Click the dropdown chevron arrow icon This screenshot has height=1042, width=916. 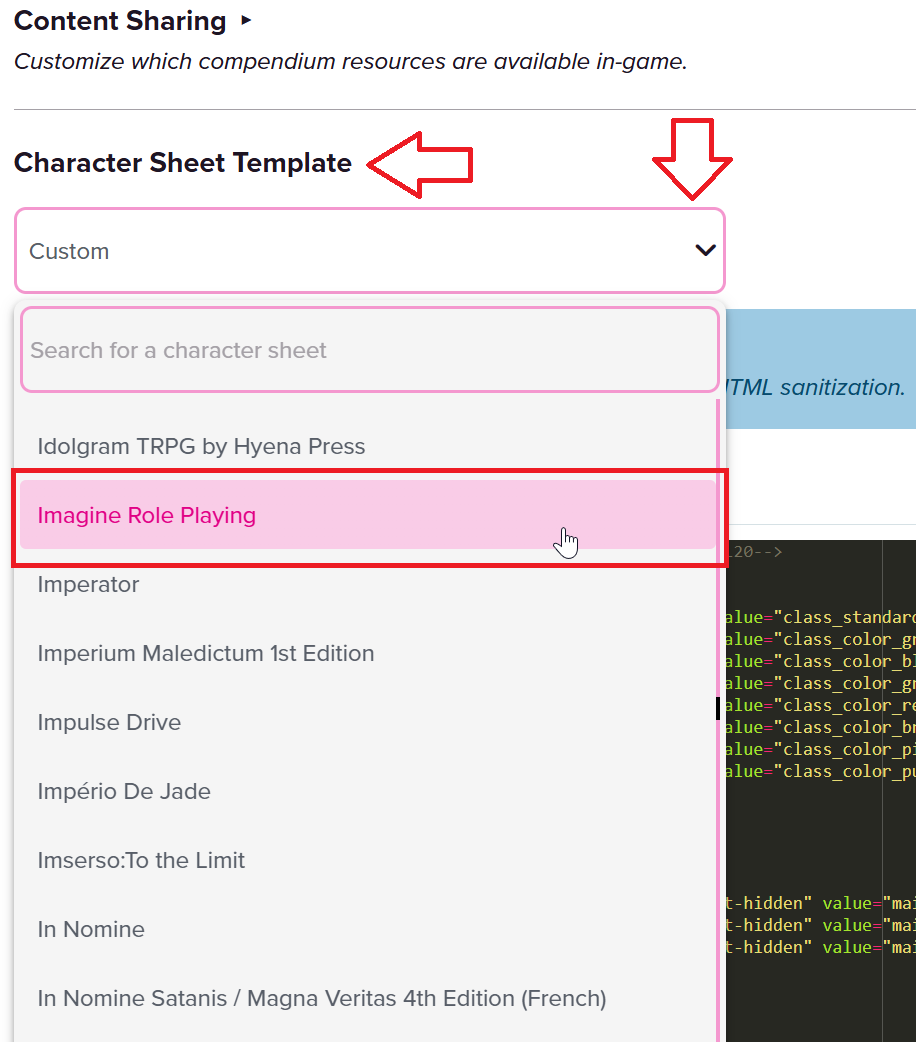(x=705, y=251)
